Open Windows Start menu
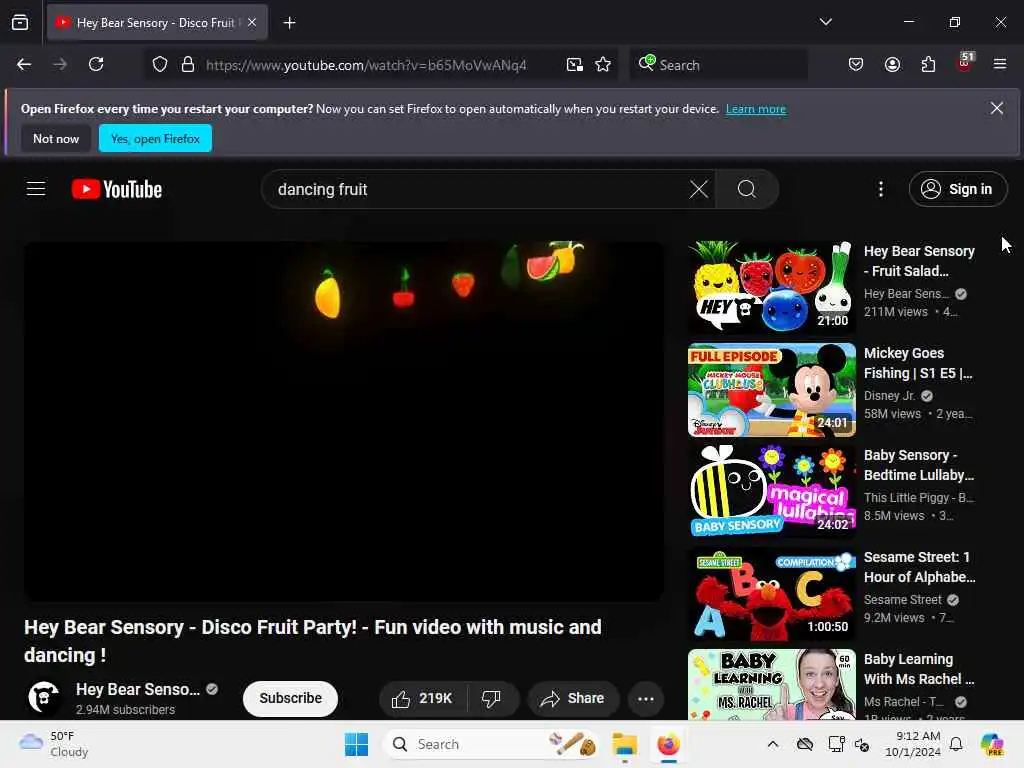 tap(357, 744)
